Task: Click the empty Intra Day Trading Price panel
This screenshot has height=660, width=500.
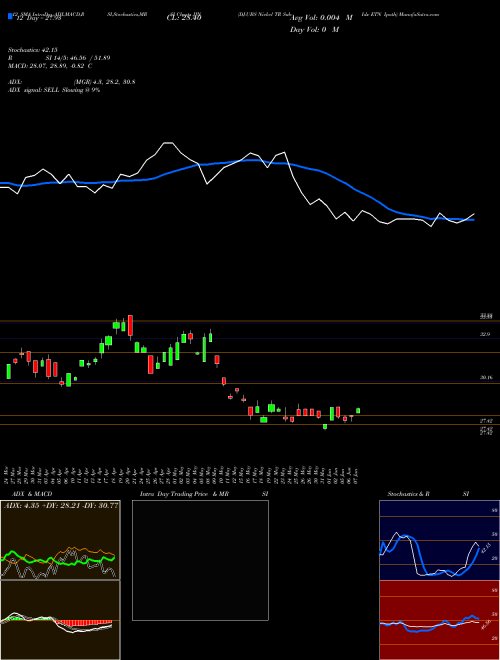Action: click(x=200, y=560)
